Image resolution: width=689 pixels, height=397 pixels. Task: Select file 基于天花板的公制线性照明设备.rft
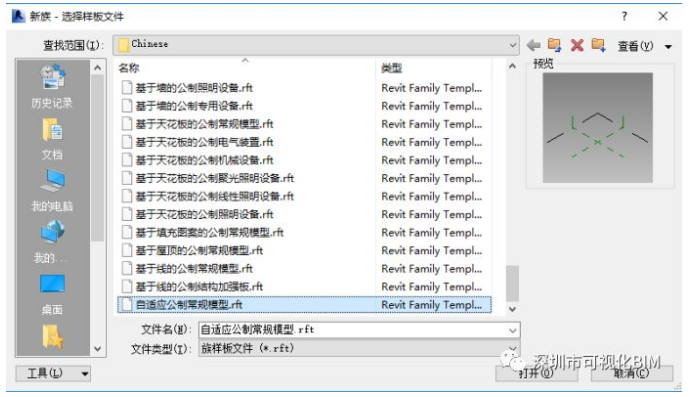point(304,196)
